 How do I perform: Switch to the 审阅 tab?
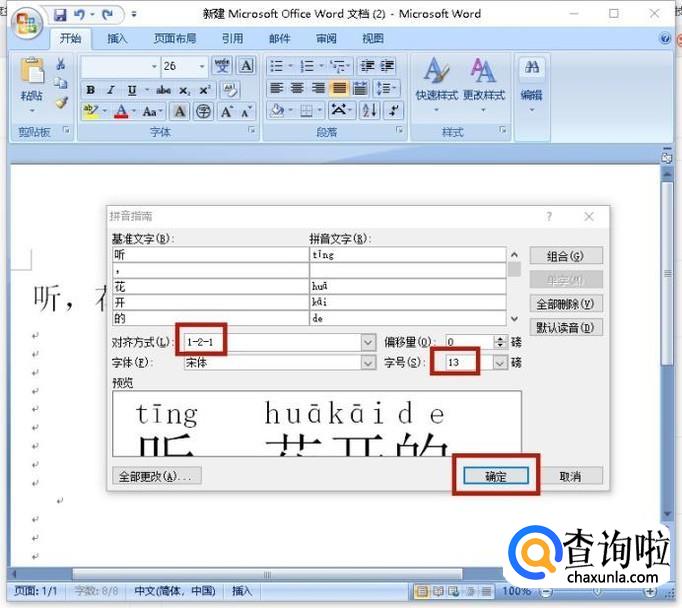click(x=326, y=39)
